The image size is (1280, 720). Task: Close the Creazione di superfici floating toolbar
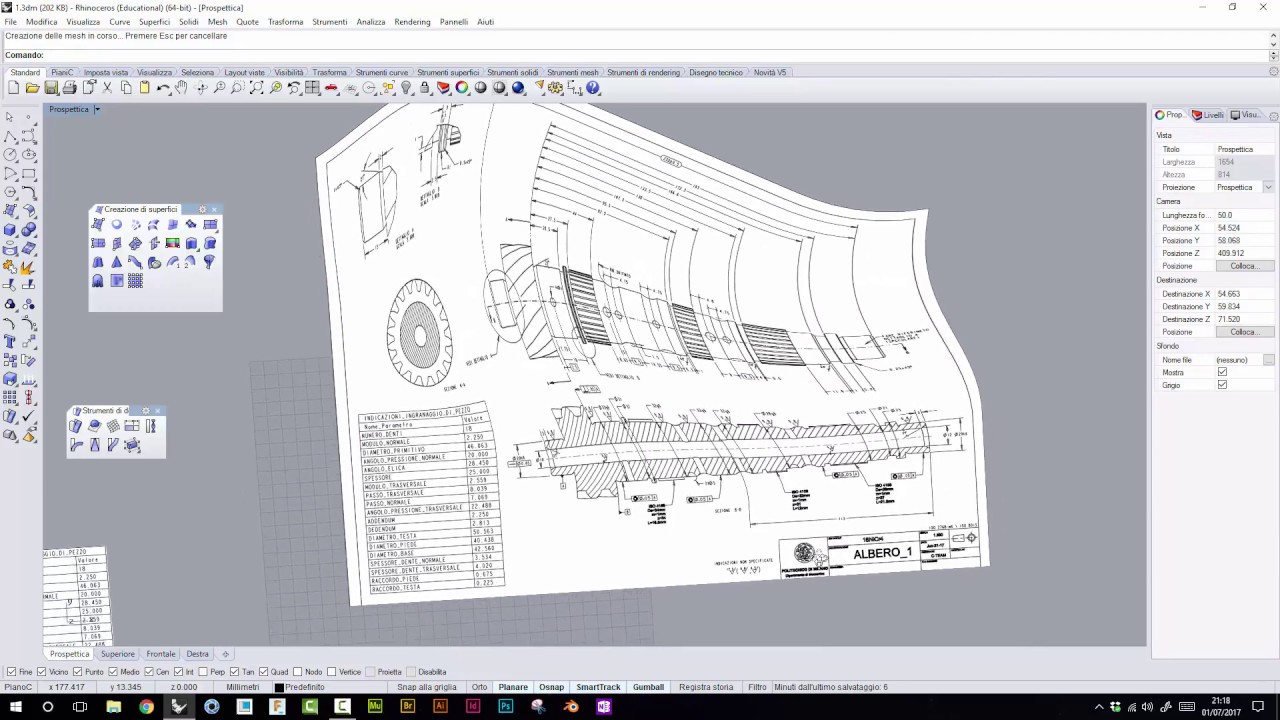pos(214,210)
